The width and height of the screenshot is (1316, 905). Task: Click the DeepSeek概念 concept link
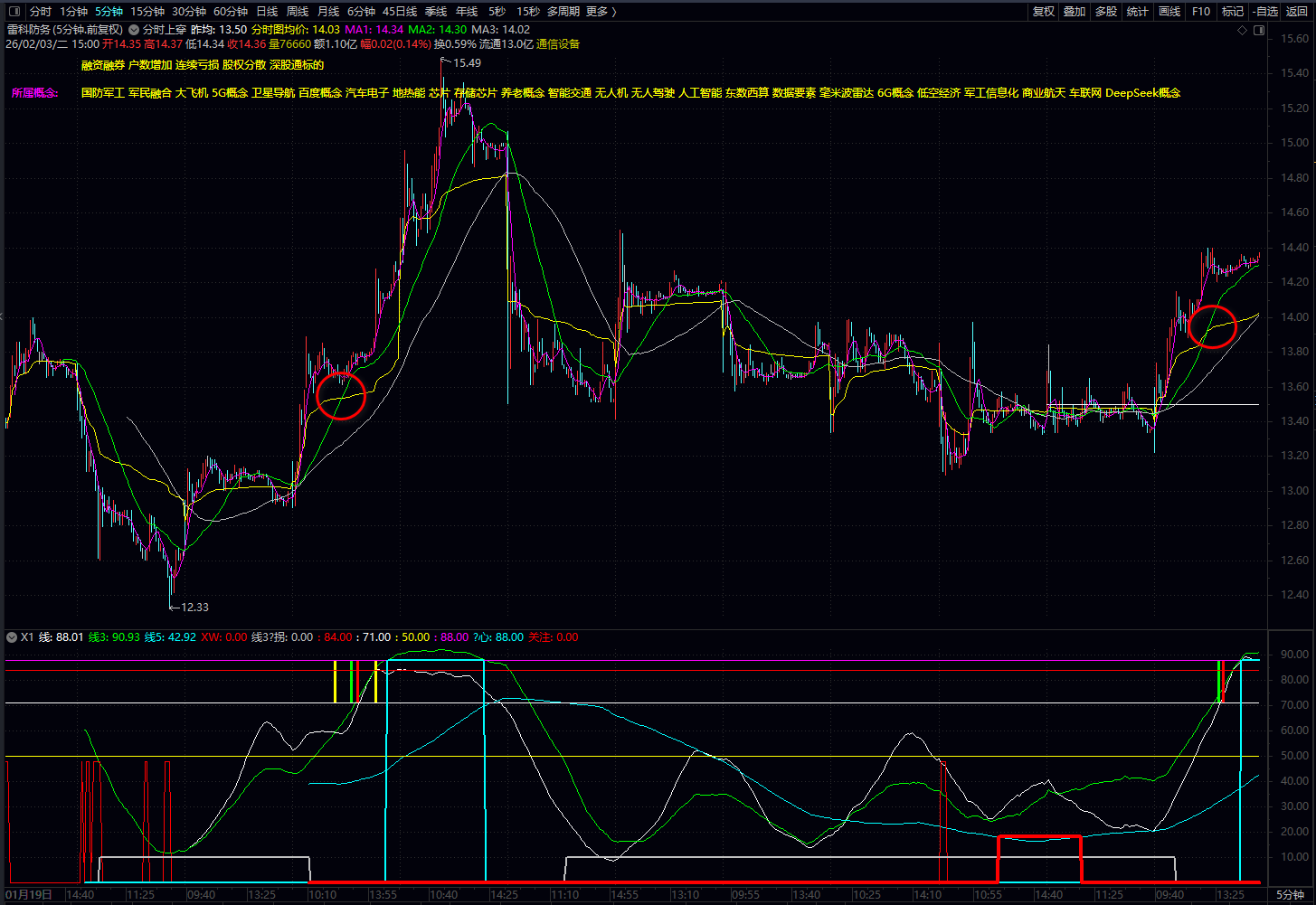(x=1142, y=93)
